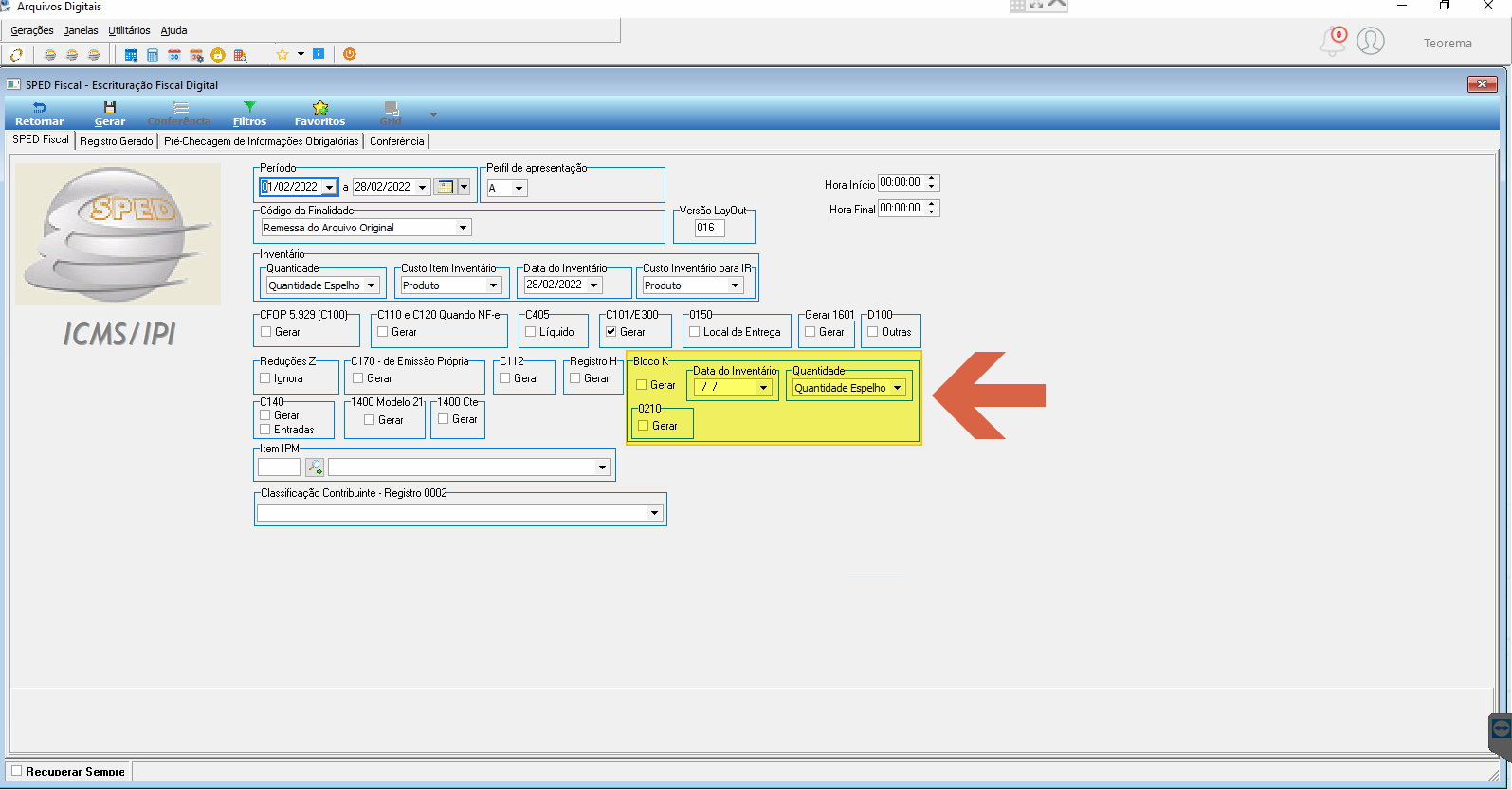Click the greyed Conferência toolbar button
This screenshot has height=790, width=1512.
(x=179, y=114)
